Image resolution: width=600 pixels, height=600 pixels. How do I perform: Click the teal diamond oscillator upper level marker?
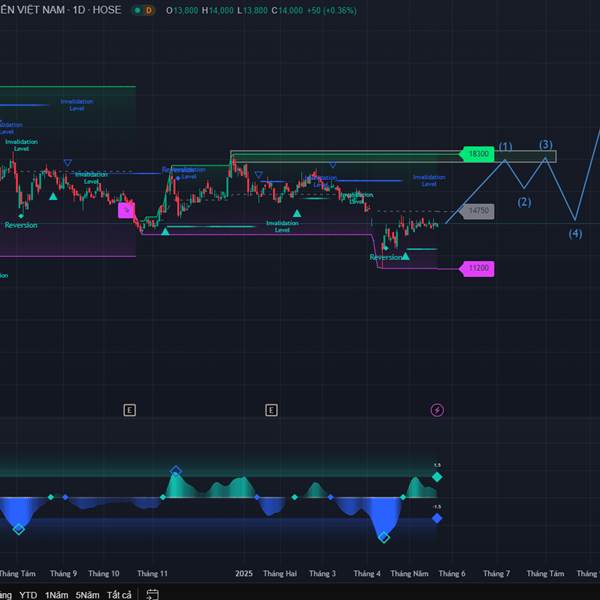click(437, 477)
